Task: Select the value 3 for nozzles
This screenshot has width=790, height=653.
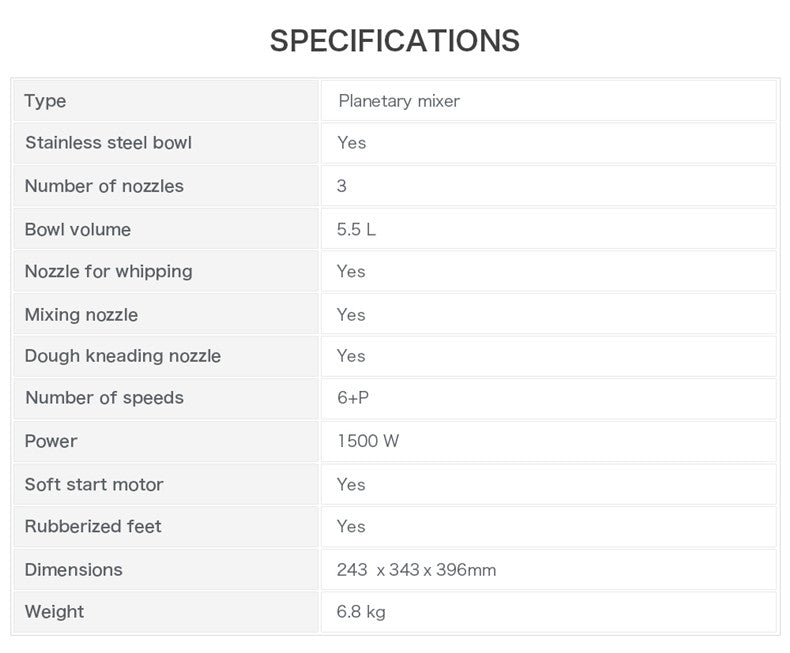Action: point(342,186)
